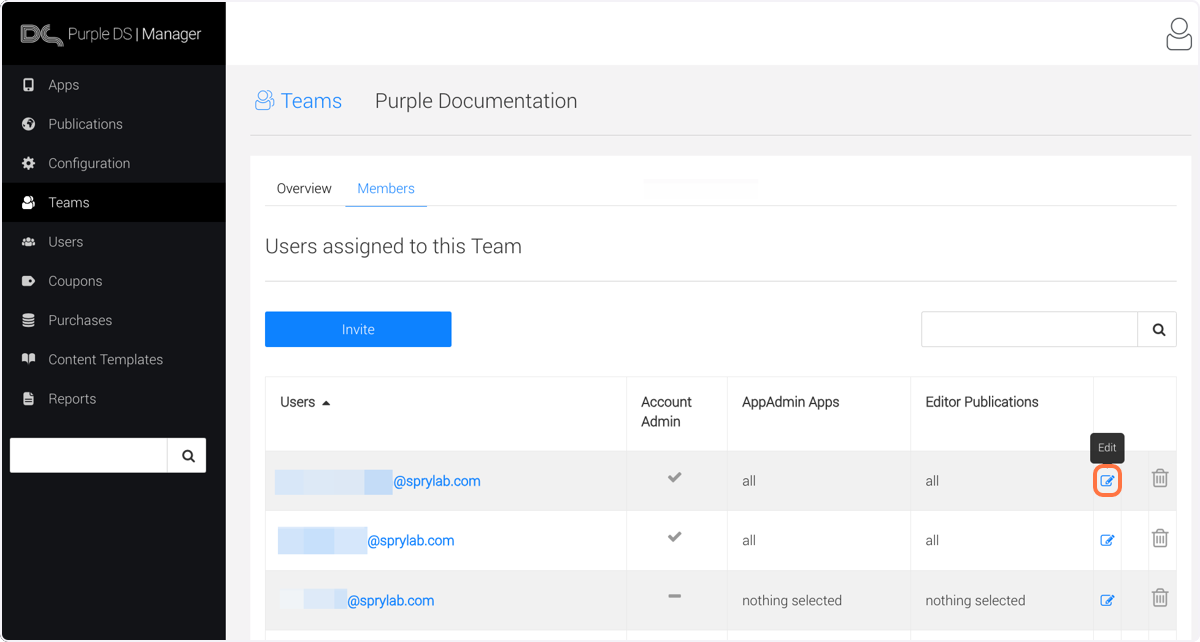Click the Users group icon in sidebar

[28, 242]
